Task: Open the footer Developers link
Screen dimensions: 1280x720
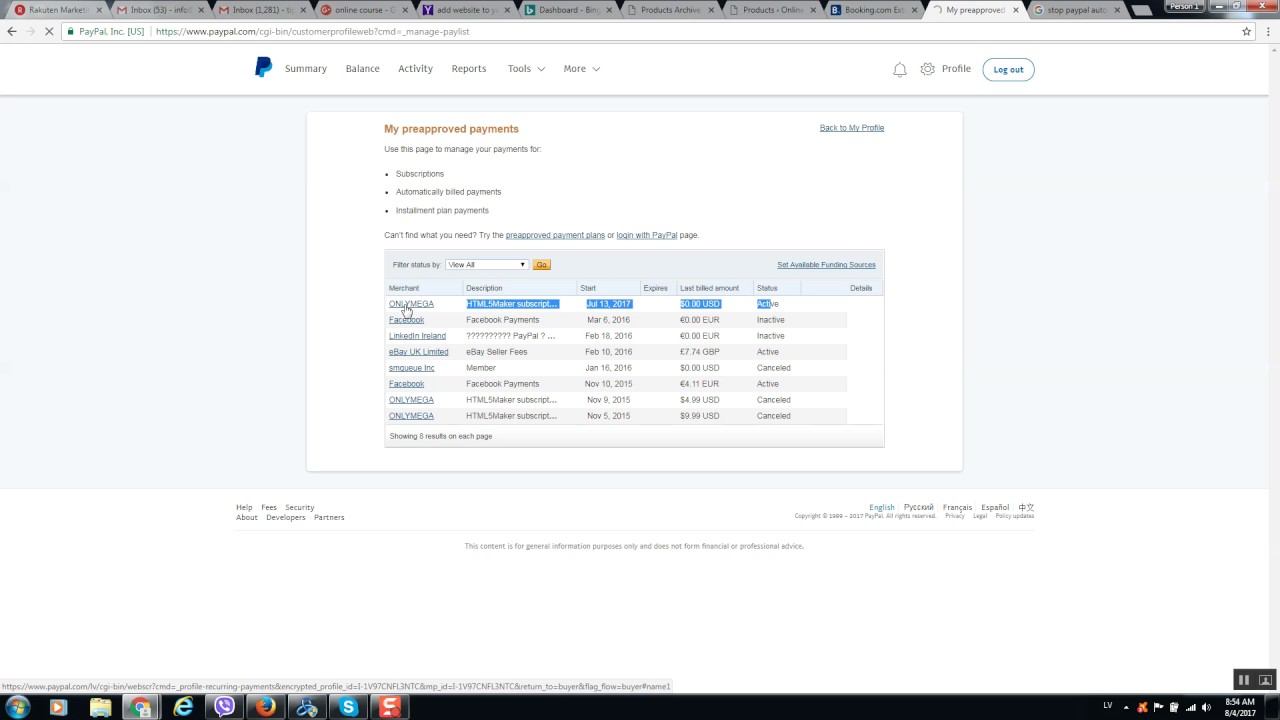Action: tap(286, 518)
